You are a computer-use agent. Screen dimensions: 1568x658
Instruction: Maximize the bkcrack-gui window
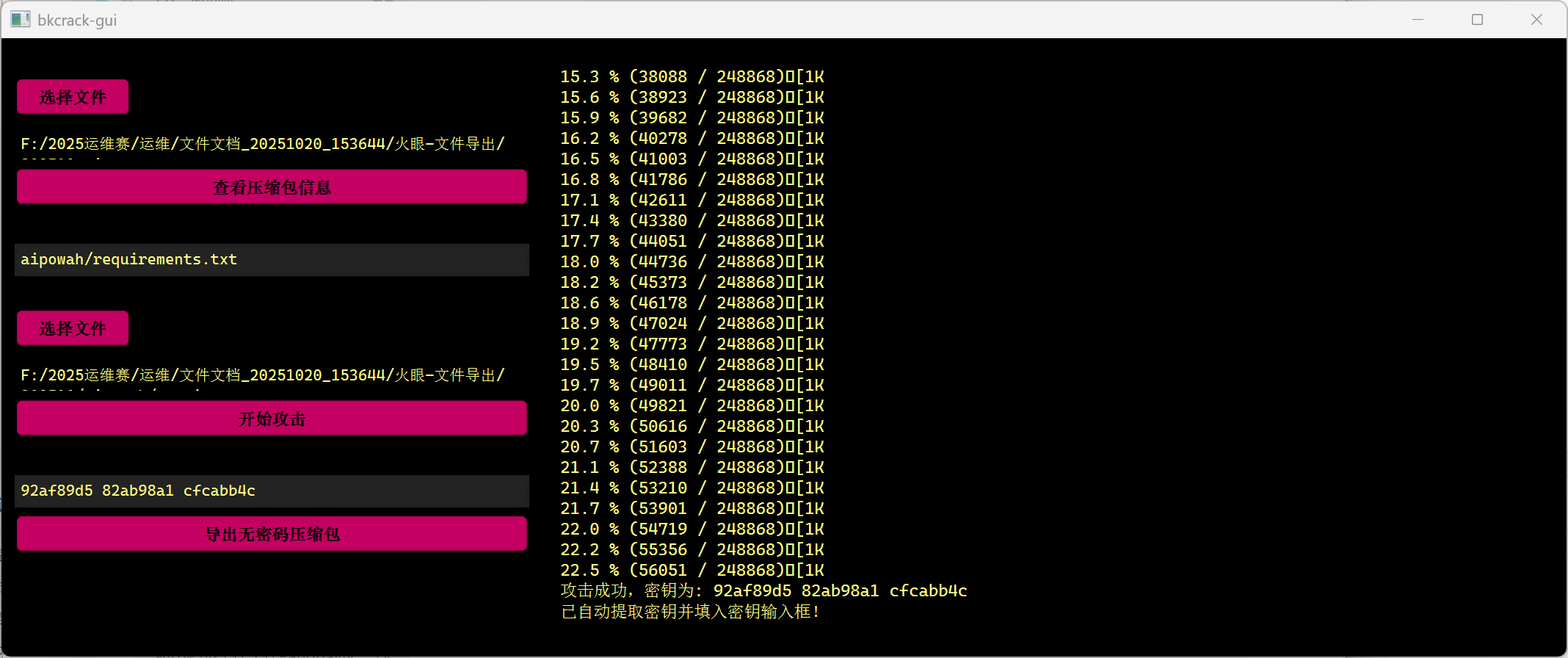[1477, 20]
